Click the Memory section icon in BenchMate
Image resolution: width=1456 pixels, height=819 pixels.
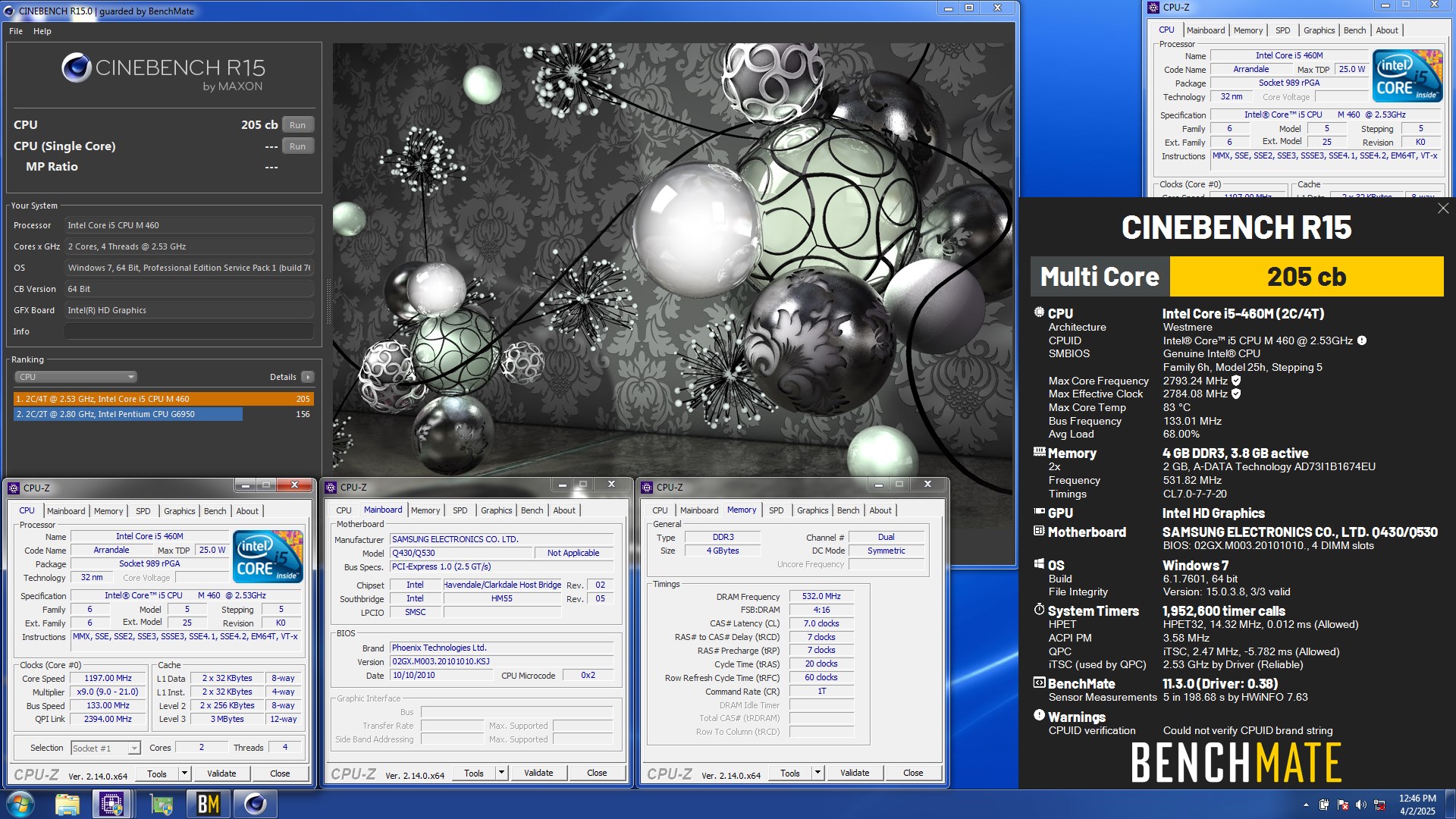[x=1039, y=452]
